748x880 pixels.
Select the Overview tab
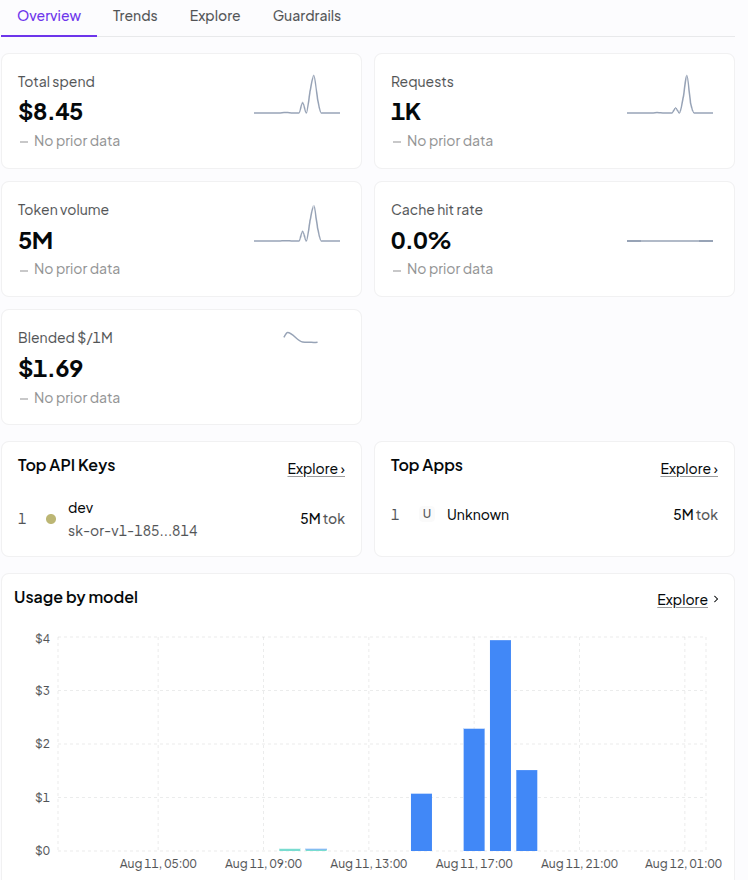coord(49,16)
